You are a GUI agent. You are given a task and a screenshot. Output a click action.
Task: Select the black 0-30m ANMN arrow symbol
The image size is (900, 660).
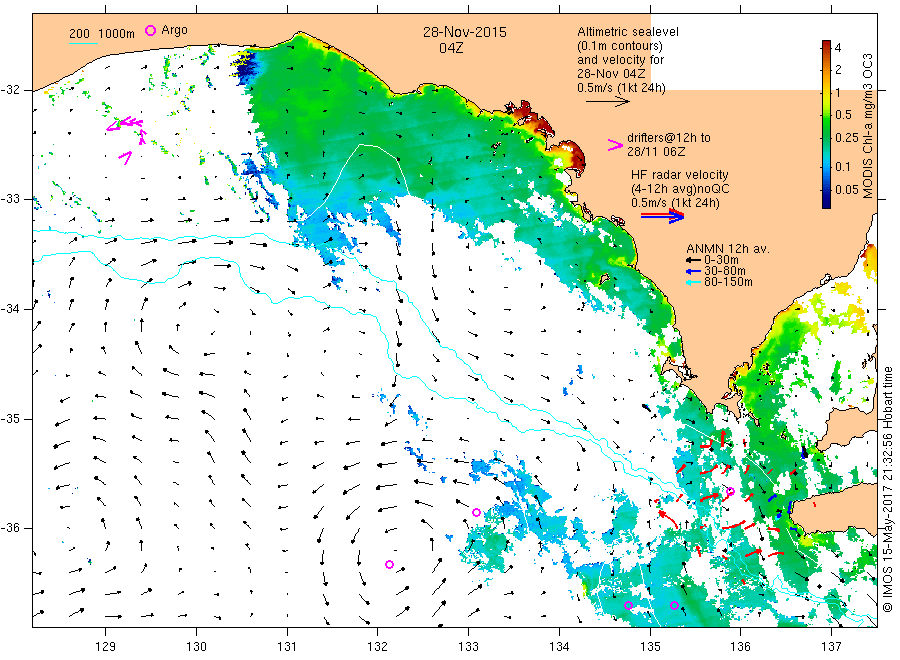[x=694, y=260]
